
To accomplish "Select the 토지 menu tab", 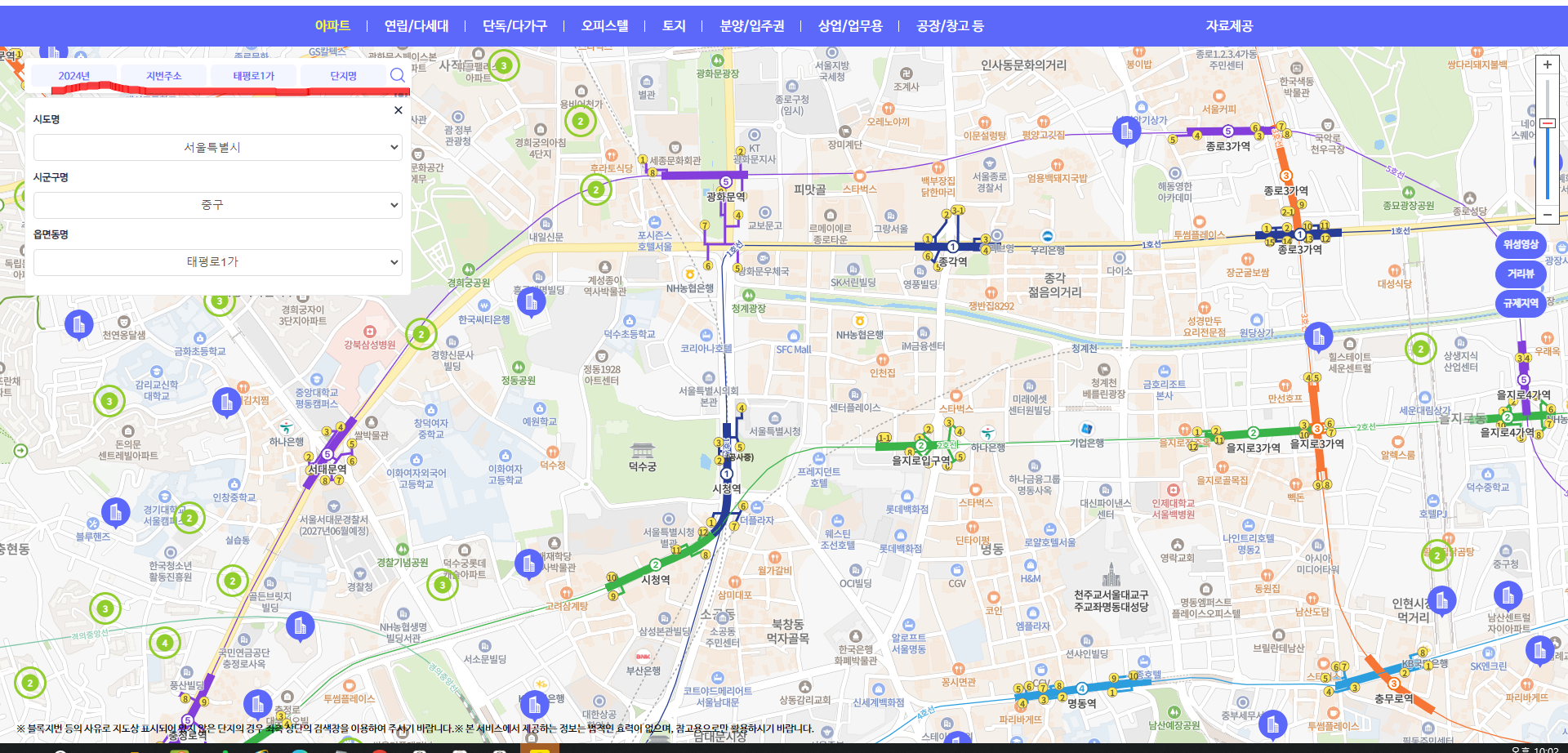I will tap(674, 26).
